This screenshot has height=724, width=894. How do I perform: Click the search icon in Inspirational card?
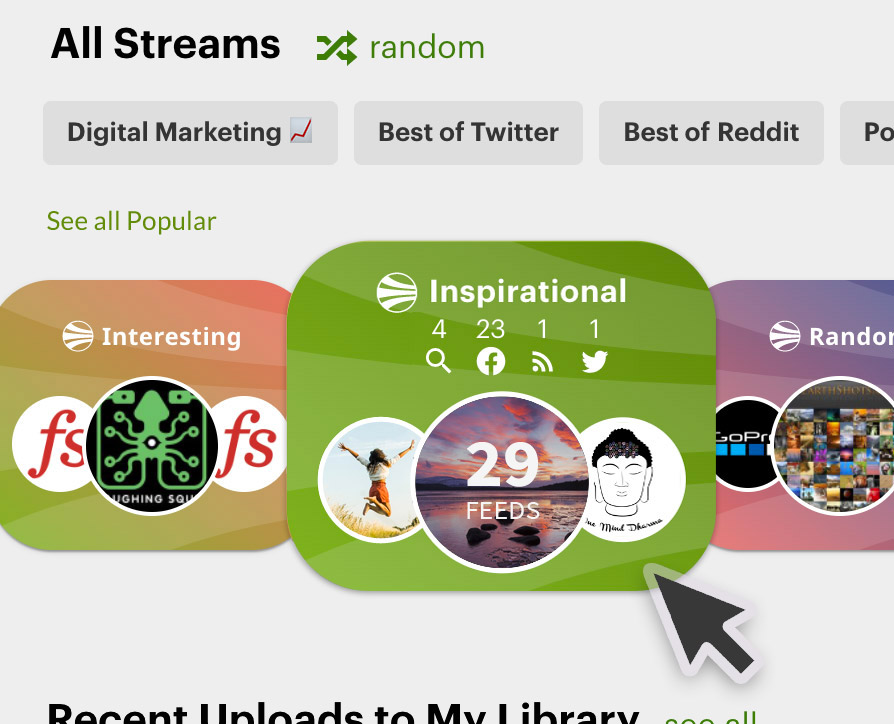pos(438,361)
